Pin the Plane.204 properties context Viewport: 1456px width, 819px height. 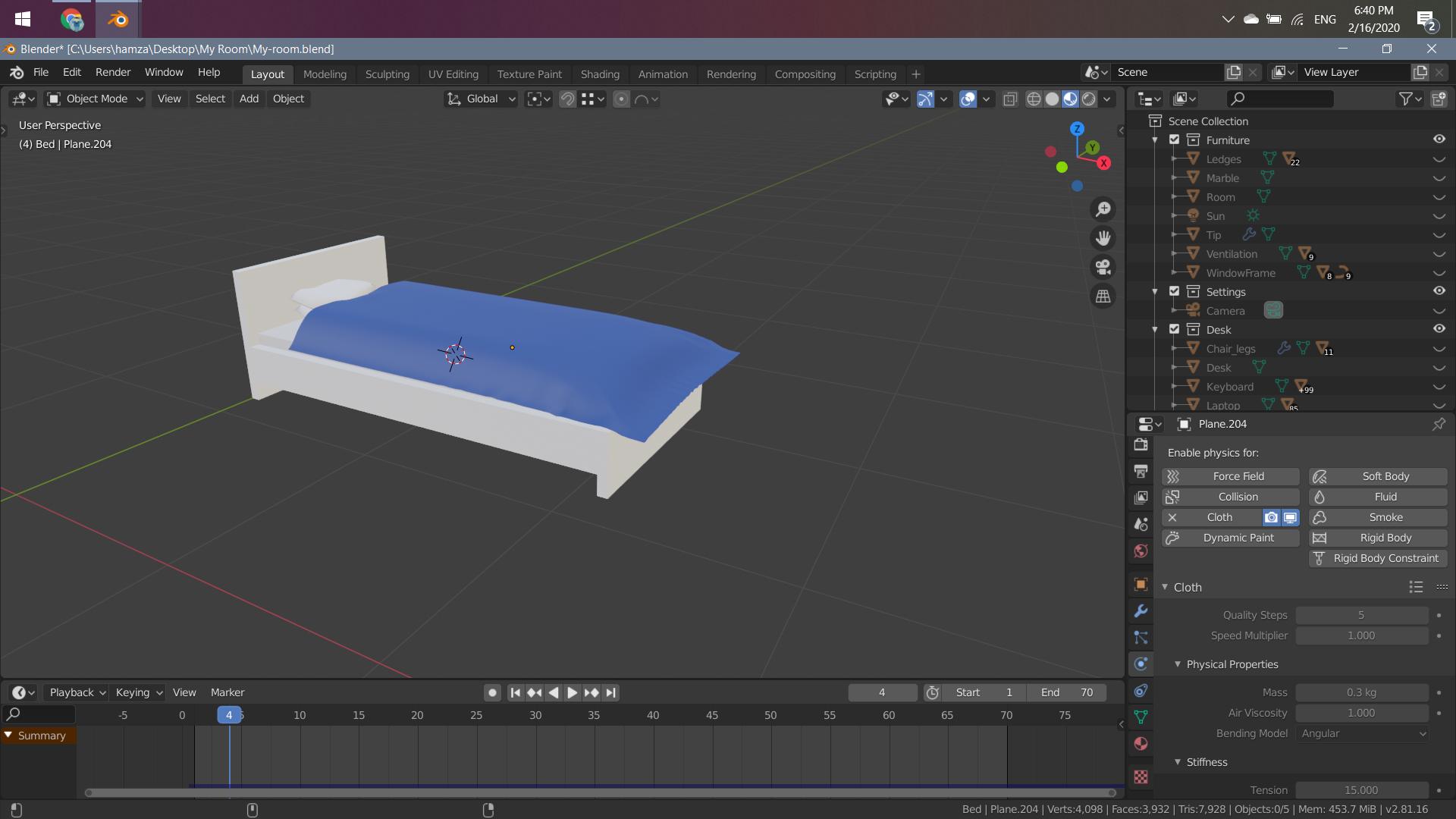[x=1439, y=424]
